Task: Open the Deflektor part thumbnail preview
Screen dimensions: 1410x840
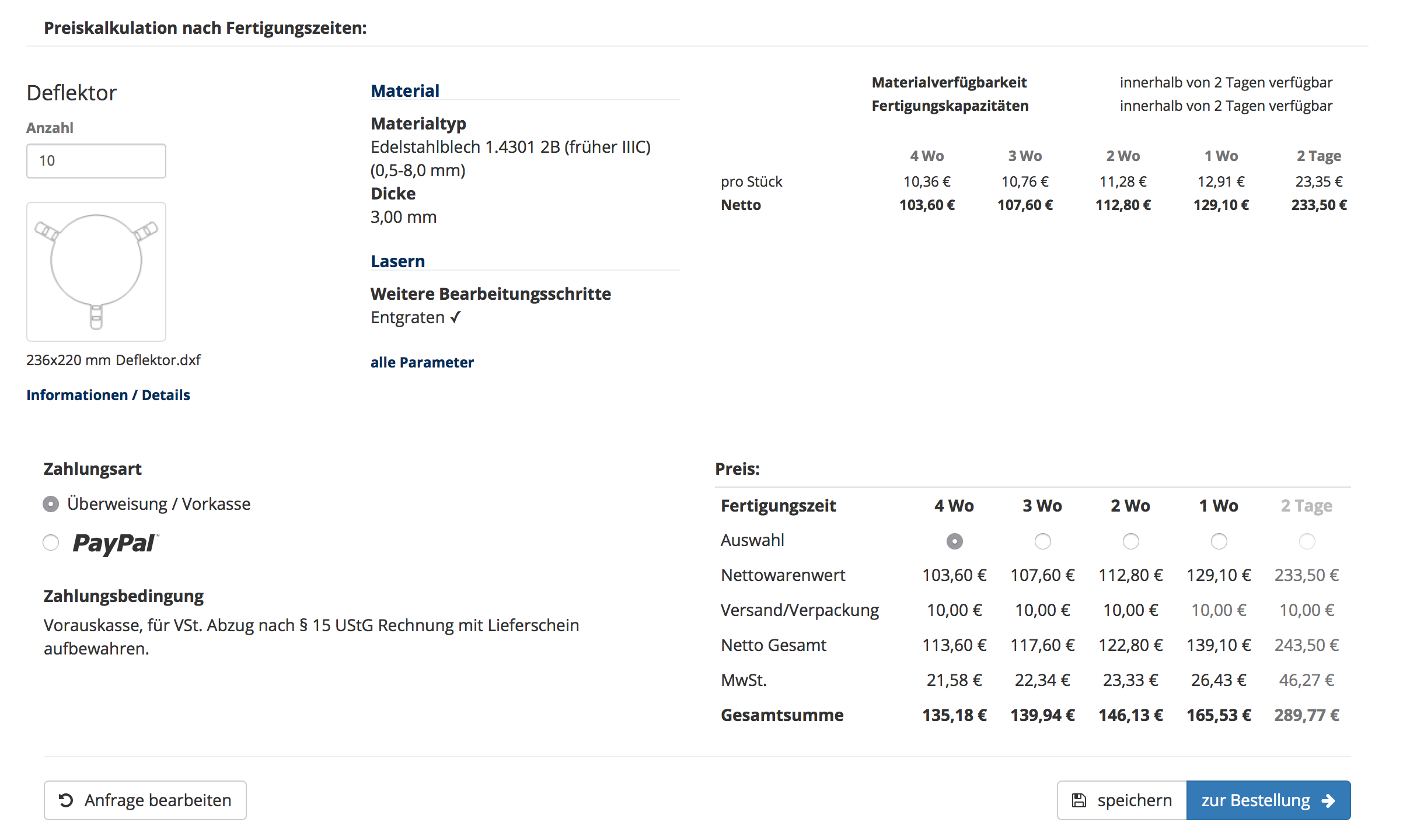Action: 96,272
